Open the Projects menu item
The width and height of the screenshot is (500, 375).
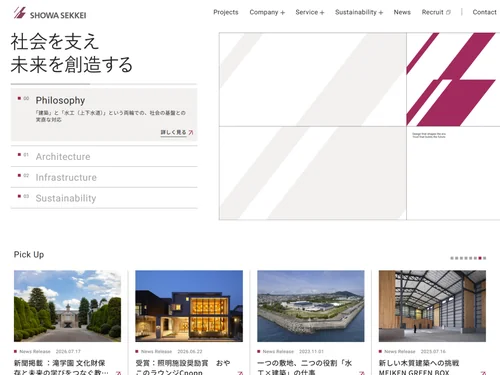(226, 12)
